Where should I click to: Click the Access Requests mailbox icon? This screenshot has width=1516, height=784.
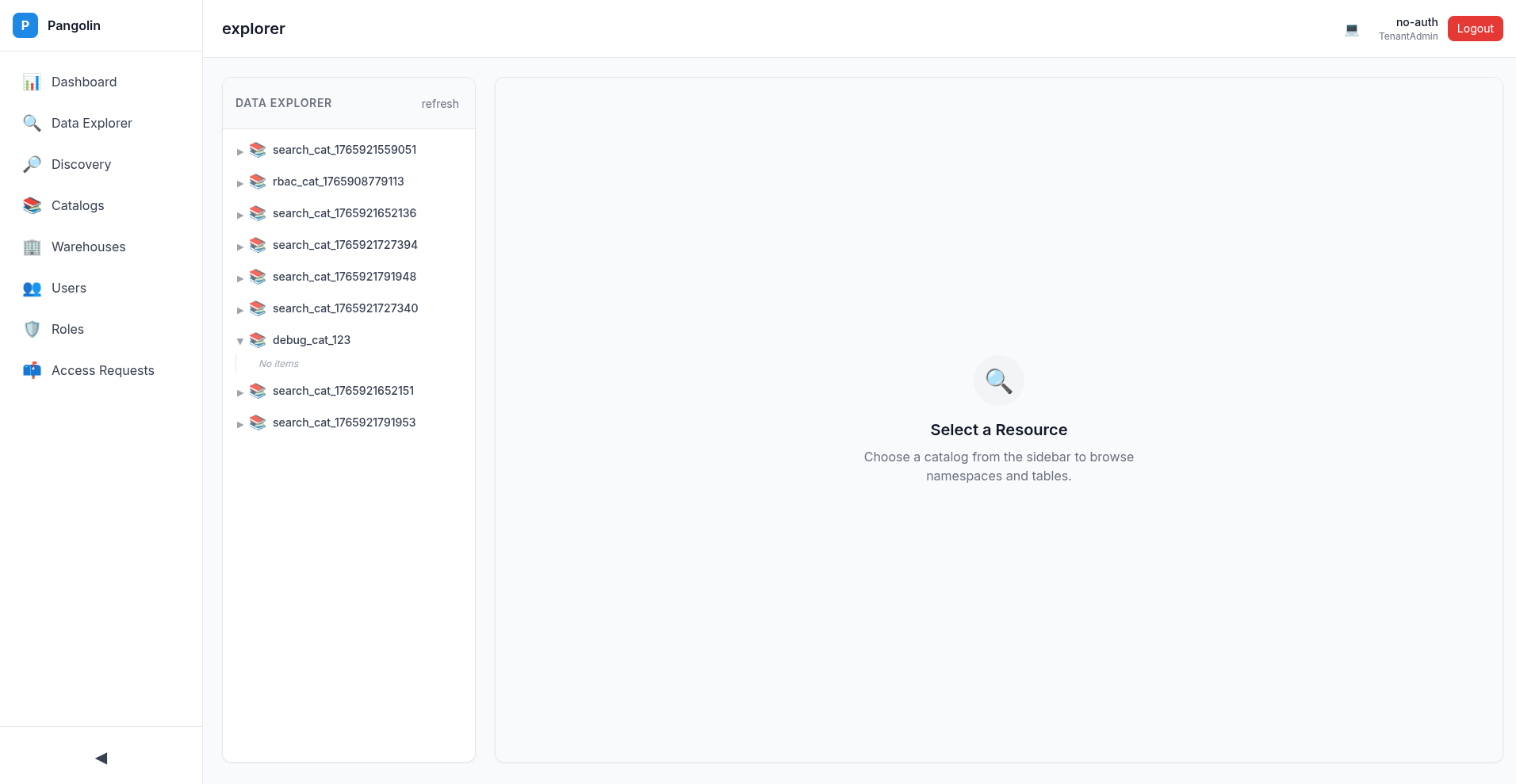pyautogui.click(x=32, y=370)
